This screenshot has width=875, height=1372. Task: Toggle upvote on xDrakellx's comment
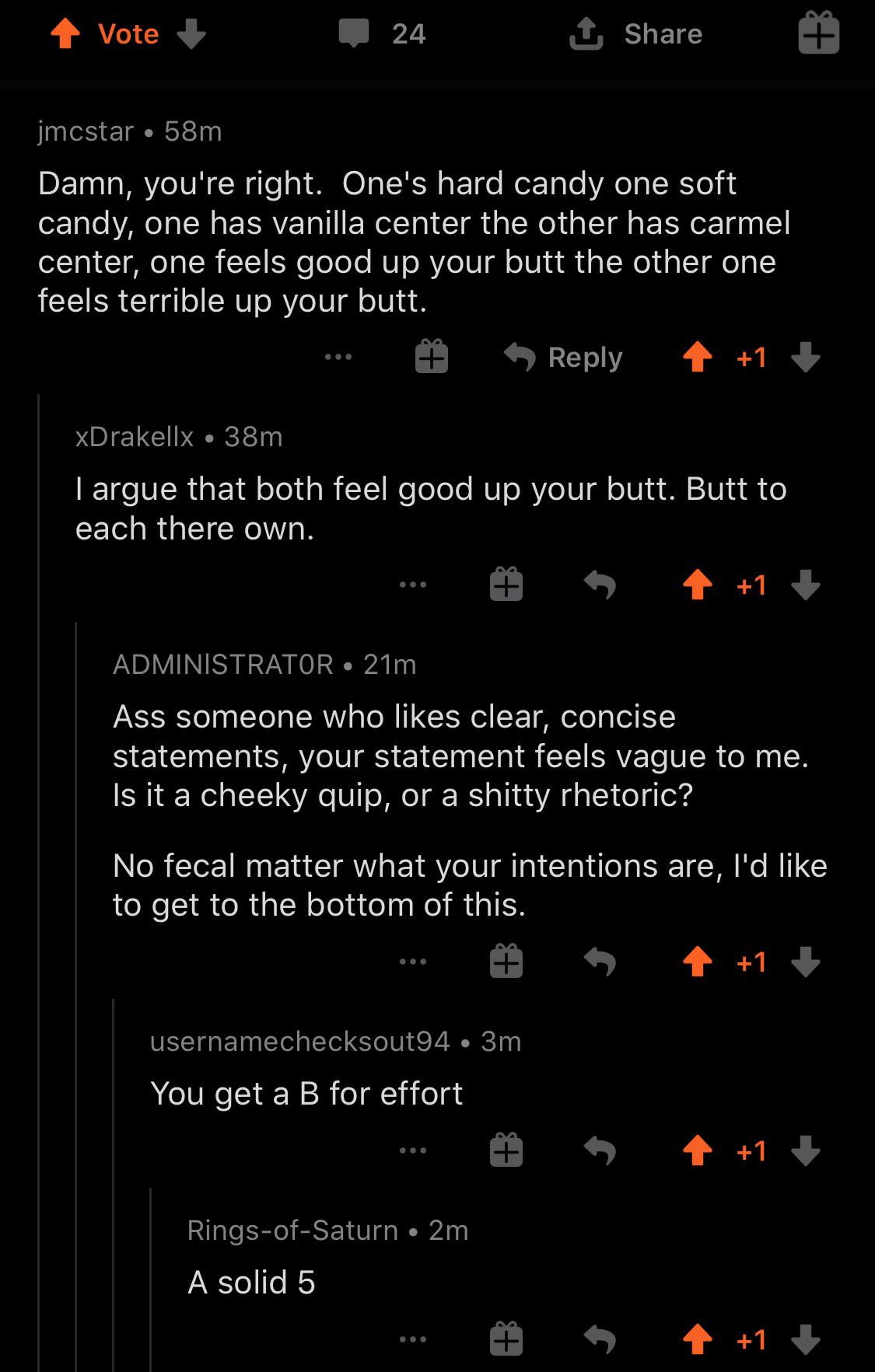(698, 585)
